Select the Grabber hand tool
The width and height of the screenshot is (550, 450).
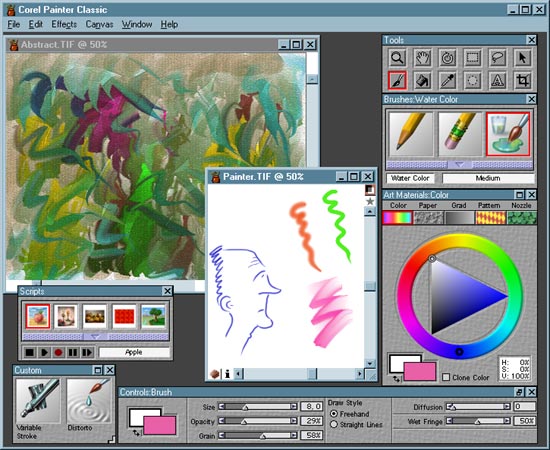(x=422, y=58)
